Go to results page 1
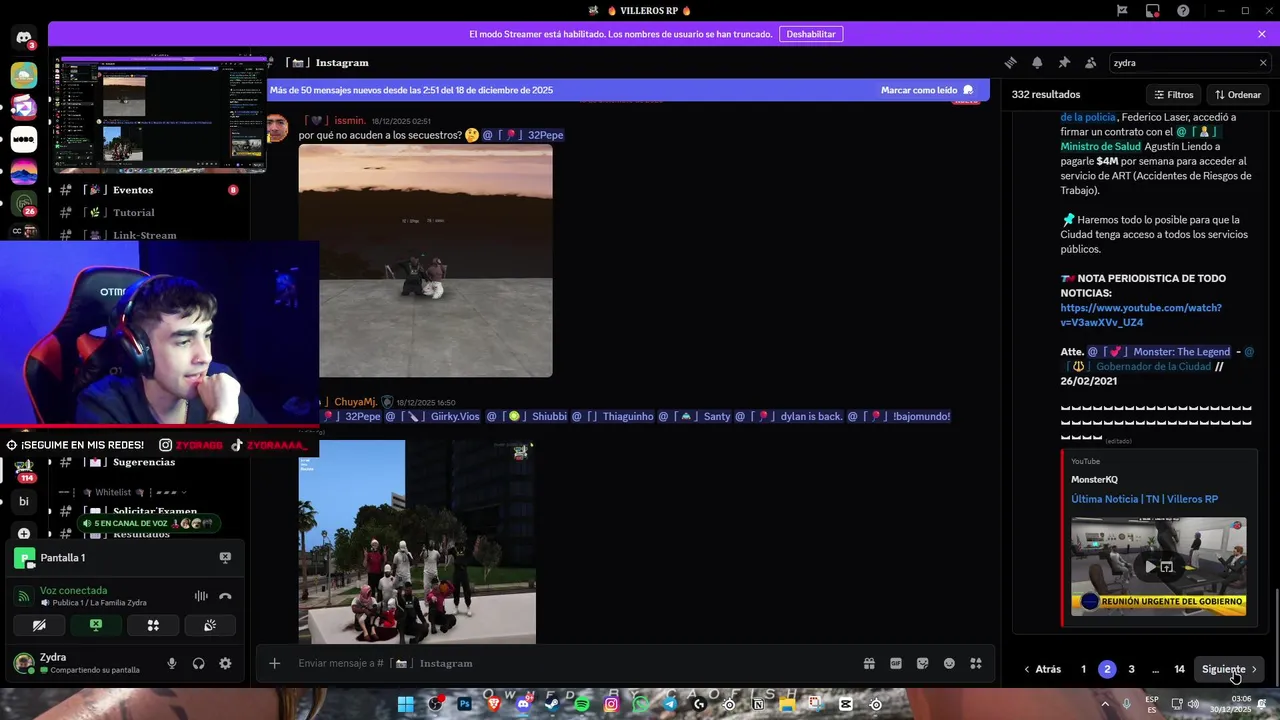The width and height of the screenshot is (1280, 720). tap(1083, 669)
